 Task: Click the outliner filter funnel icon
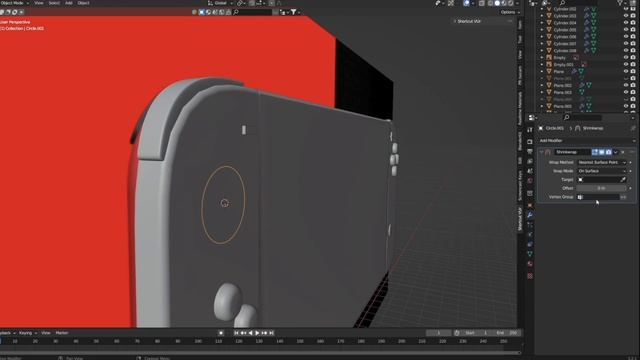(620, 3)
